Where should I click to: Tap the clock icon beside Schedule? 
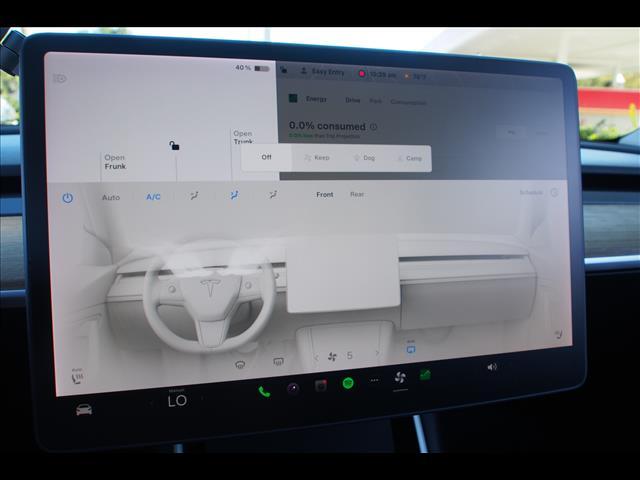(554, 192)
